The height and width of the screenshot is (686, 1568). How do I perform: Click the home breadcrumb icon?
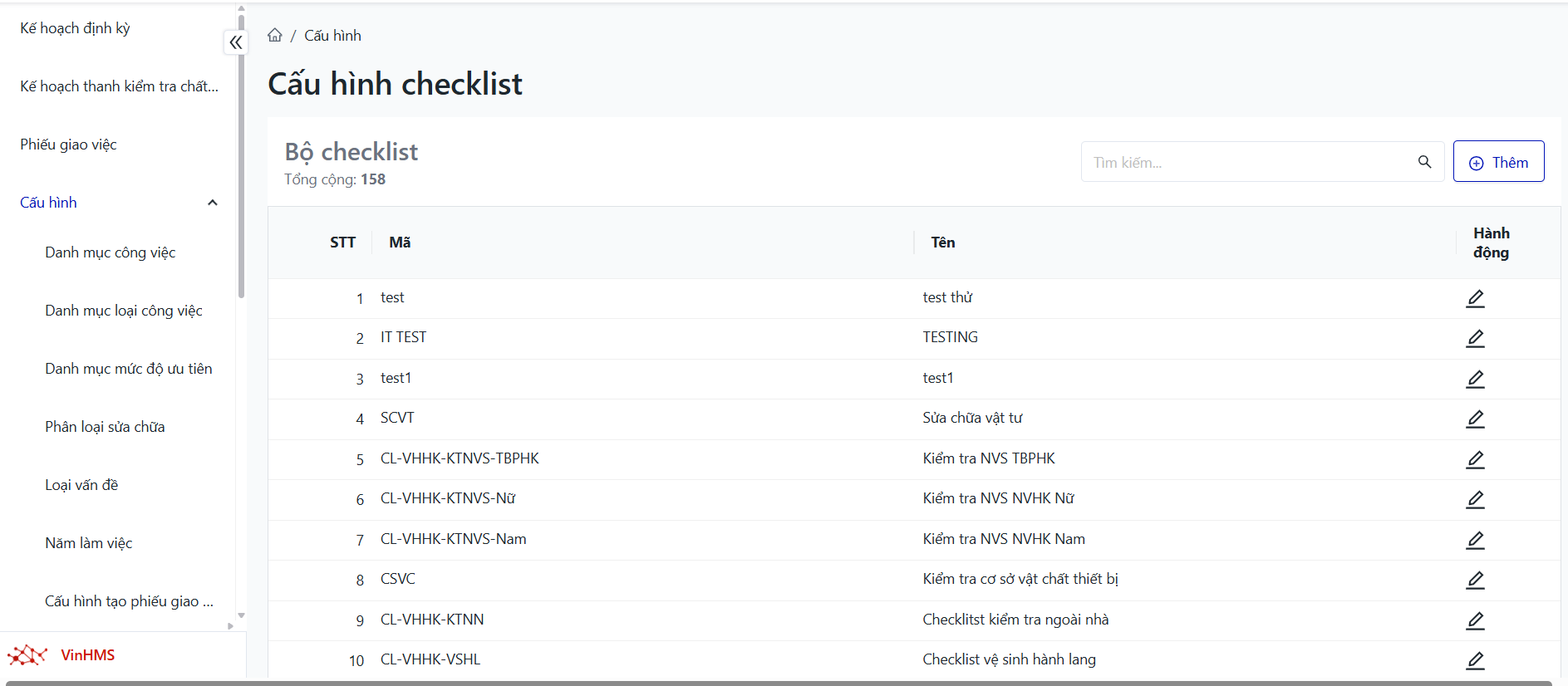tap(275, 35)
